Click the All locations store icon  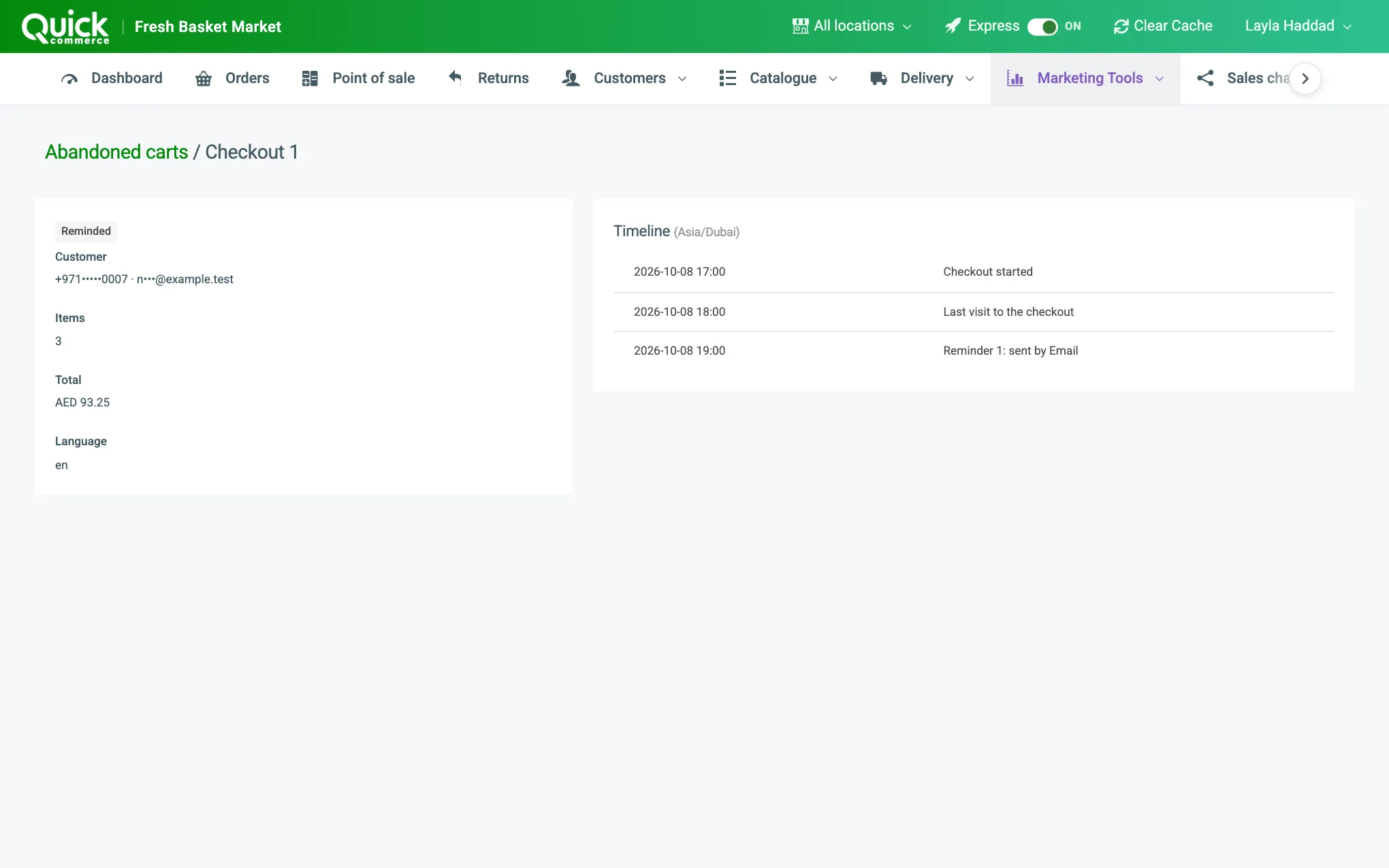pos(801,27)
